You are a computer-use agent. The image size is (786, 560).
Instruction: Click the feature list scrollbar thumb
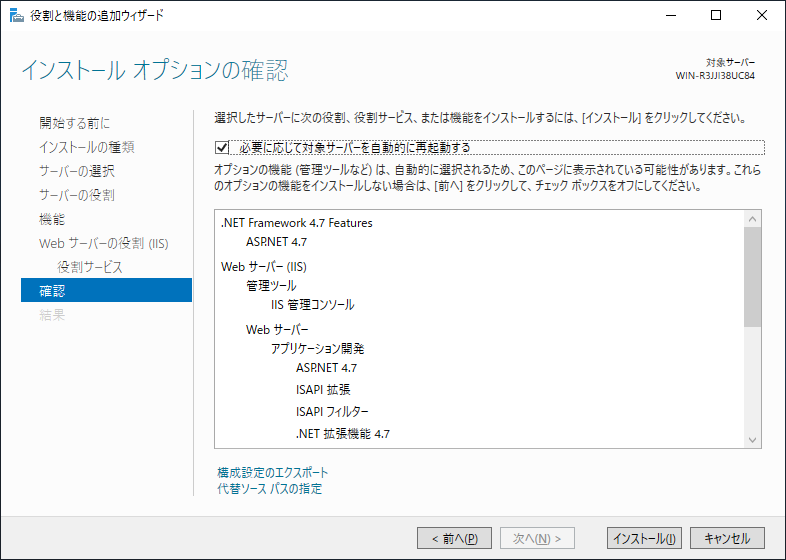point(753,275)
